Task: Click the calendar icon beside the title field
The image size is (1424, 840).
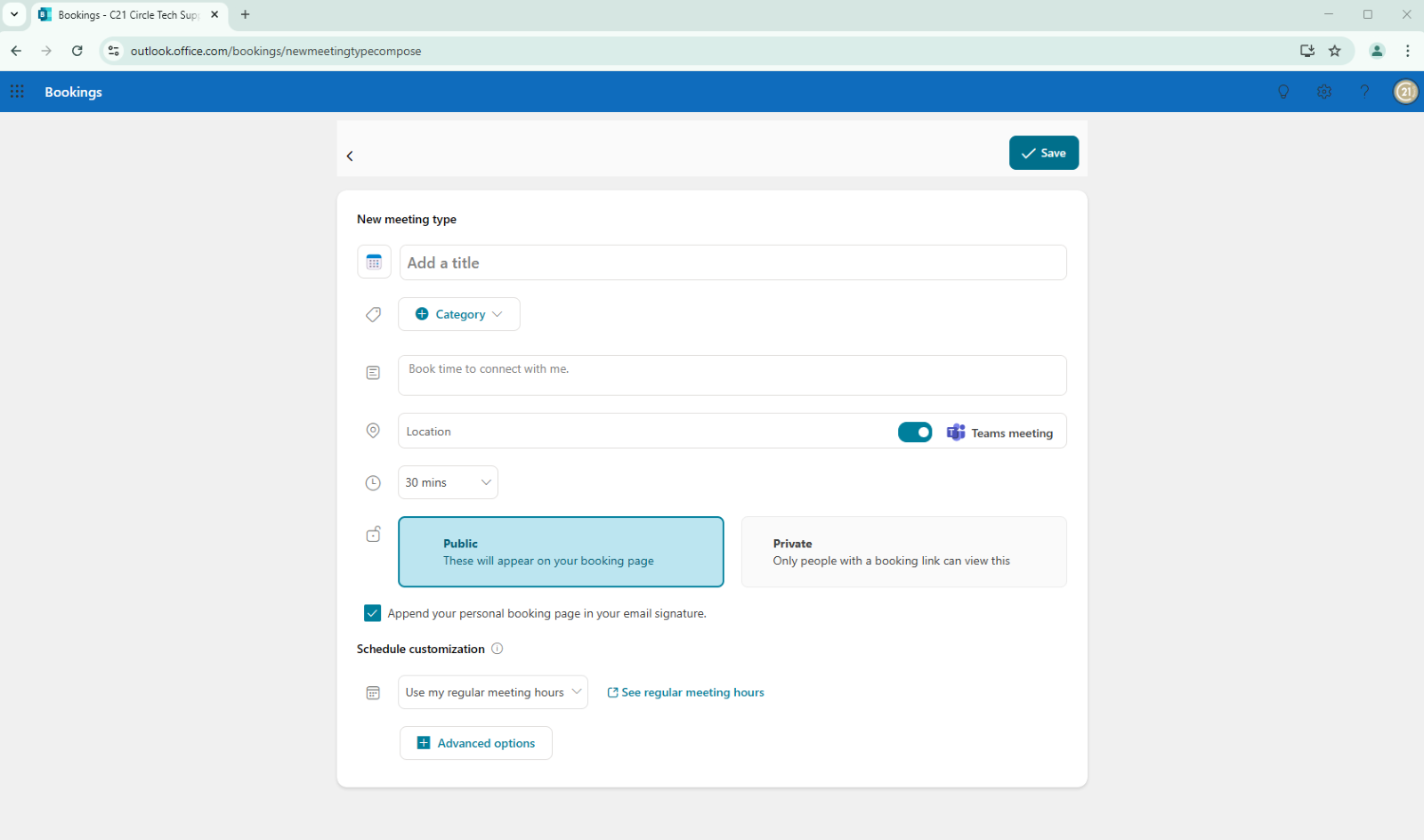Action: 374,262
